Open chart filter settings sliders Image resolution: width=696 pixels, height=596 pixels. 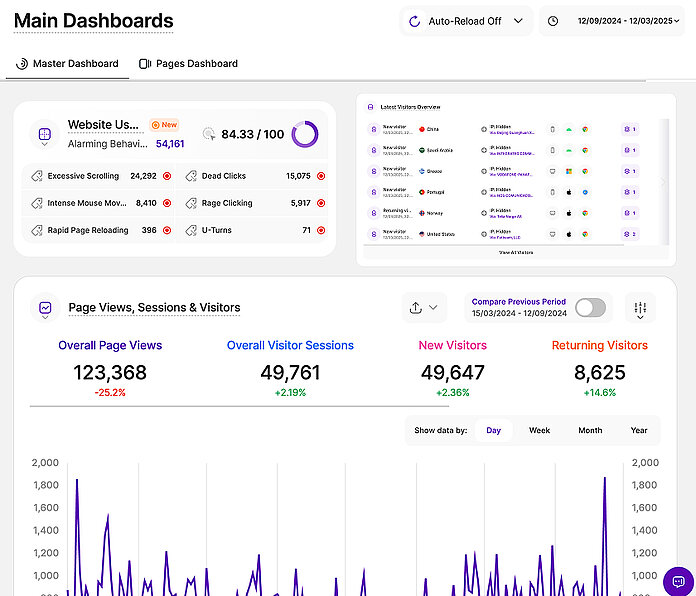coord(640,308)
